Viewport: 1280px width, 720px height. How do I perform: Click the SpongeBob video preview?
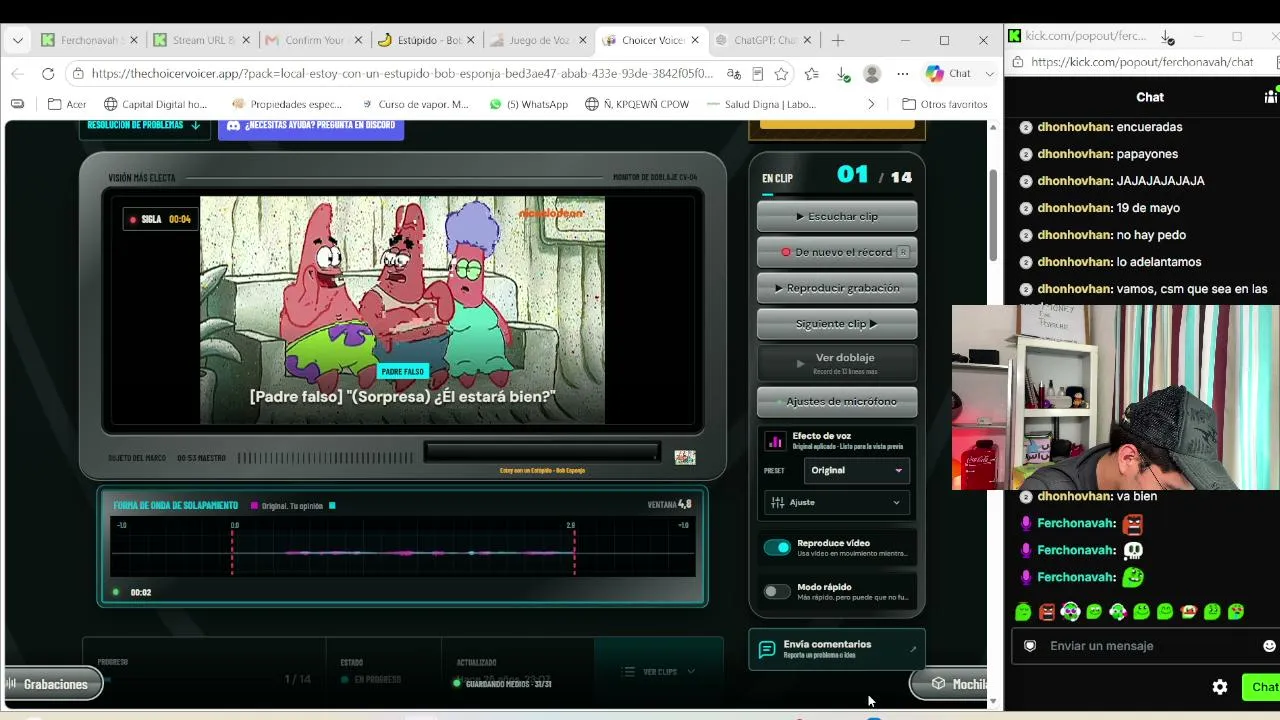click(402, 310)
